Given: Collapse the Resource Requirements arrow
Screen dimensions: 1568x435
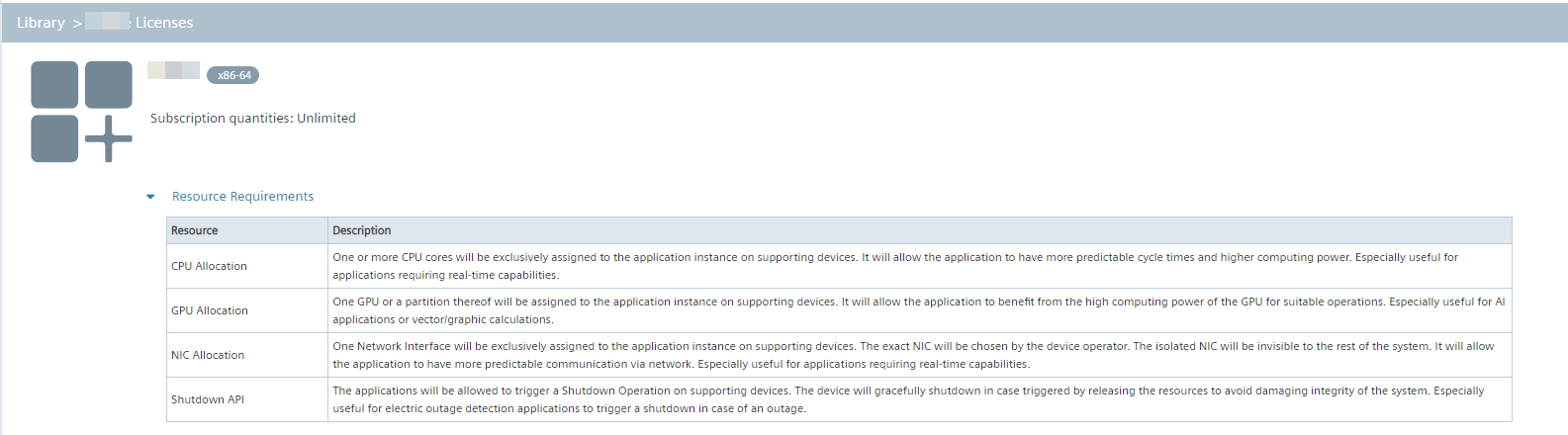Looking at the screenshot, I should 150,197.
